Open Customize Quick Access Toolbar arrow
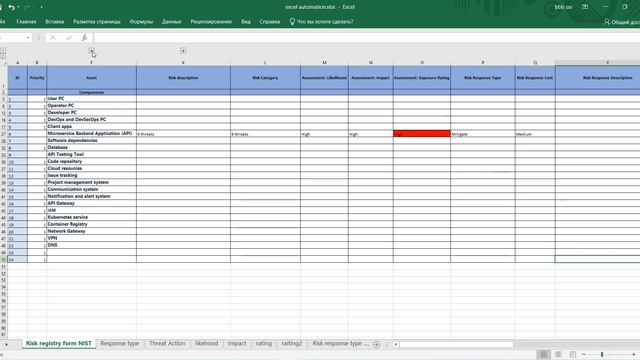 (41, 7)
